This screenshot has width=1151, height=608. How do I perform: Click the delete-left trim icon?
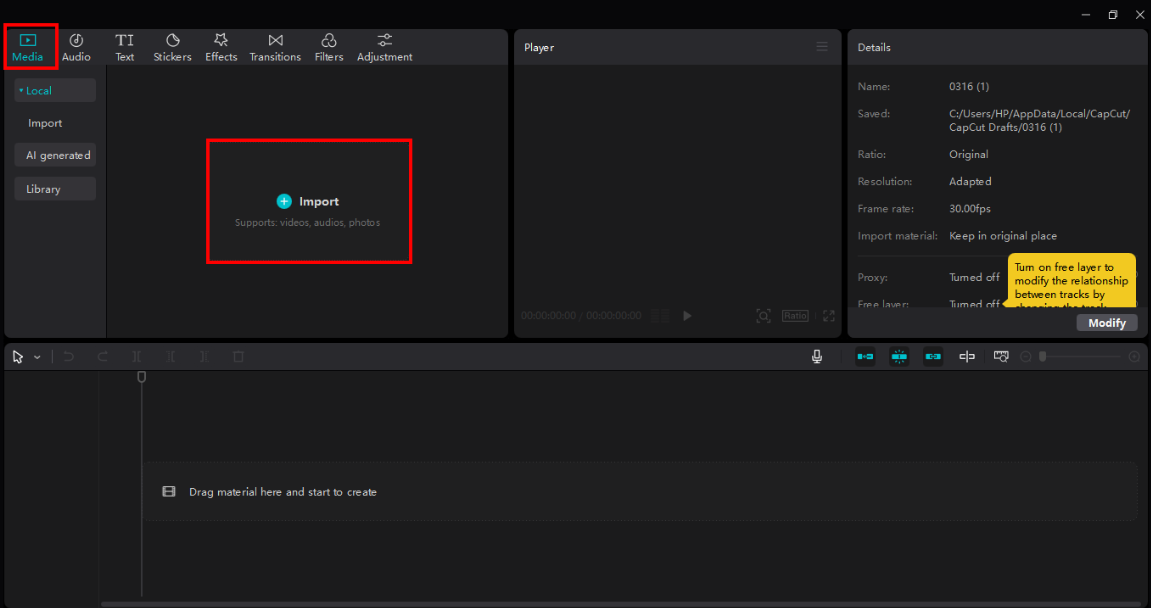(170, 357)
